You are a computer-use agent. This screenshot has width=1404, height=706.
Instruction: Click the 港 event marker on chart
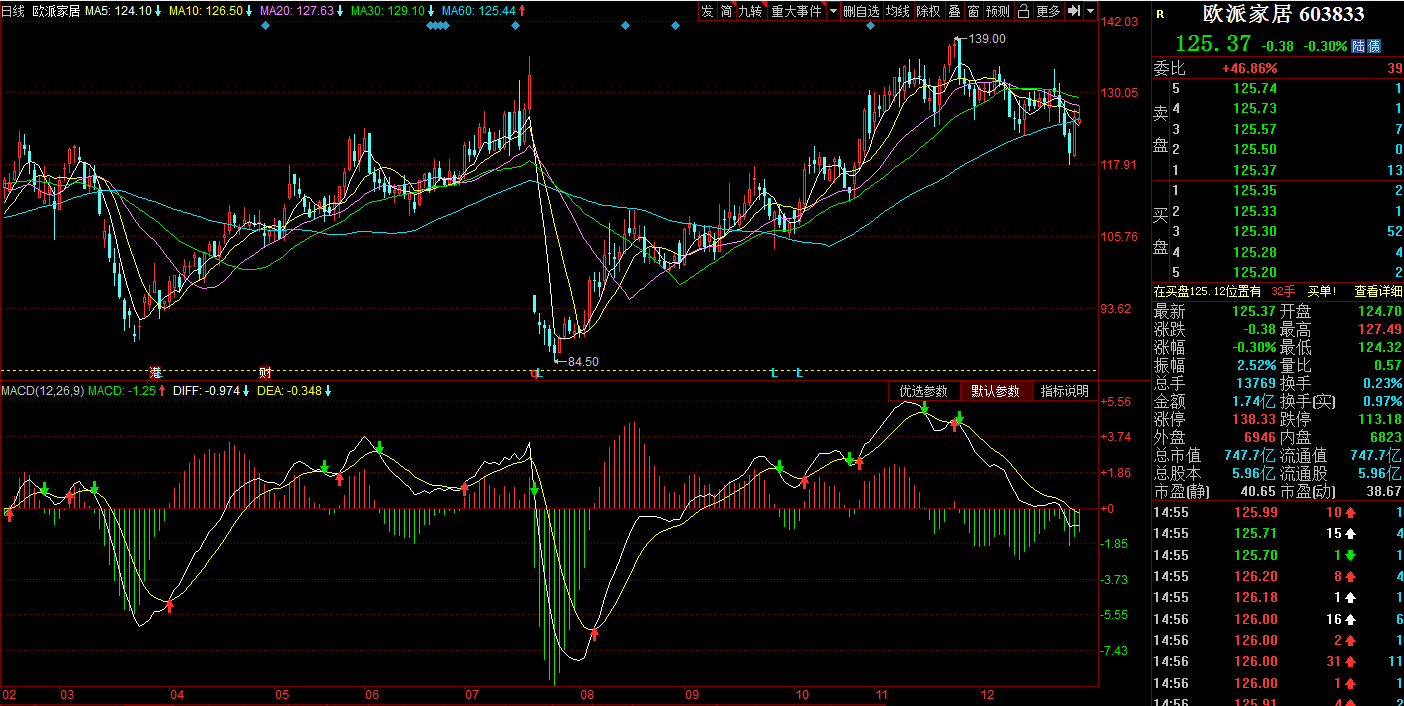click(155, 372)
